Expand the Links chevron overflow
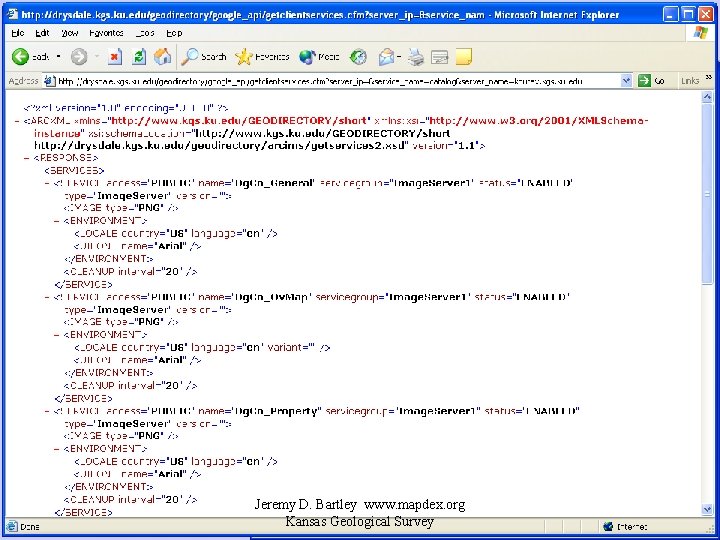This screenshot has height=540, width=720. (x=709, y=78)
